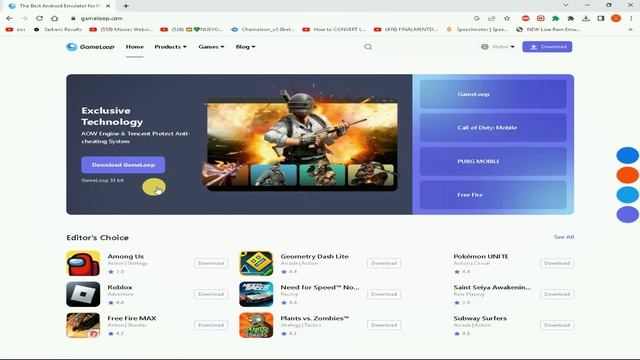Download Geometry Dash Lite
640x360 pixels.
coord(384,263)
